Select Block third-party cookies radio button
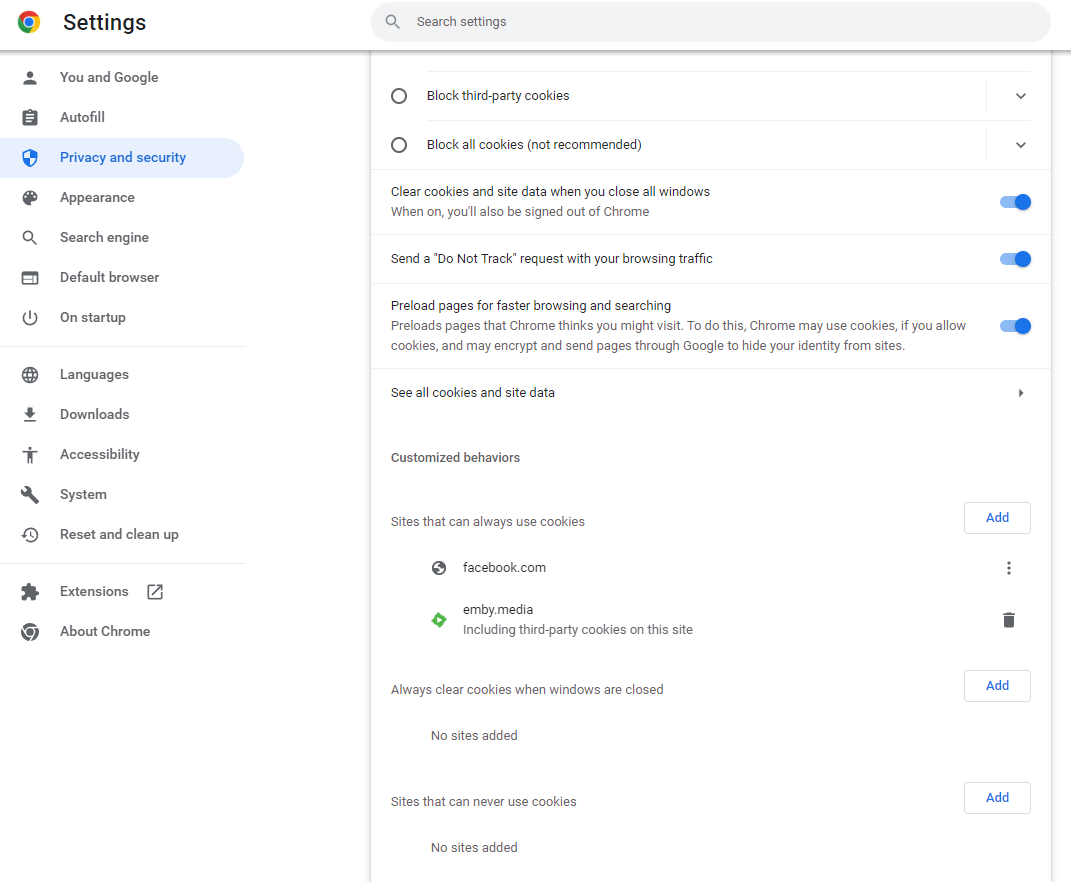 click(399, 96)
